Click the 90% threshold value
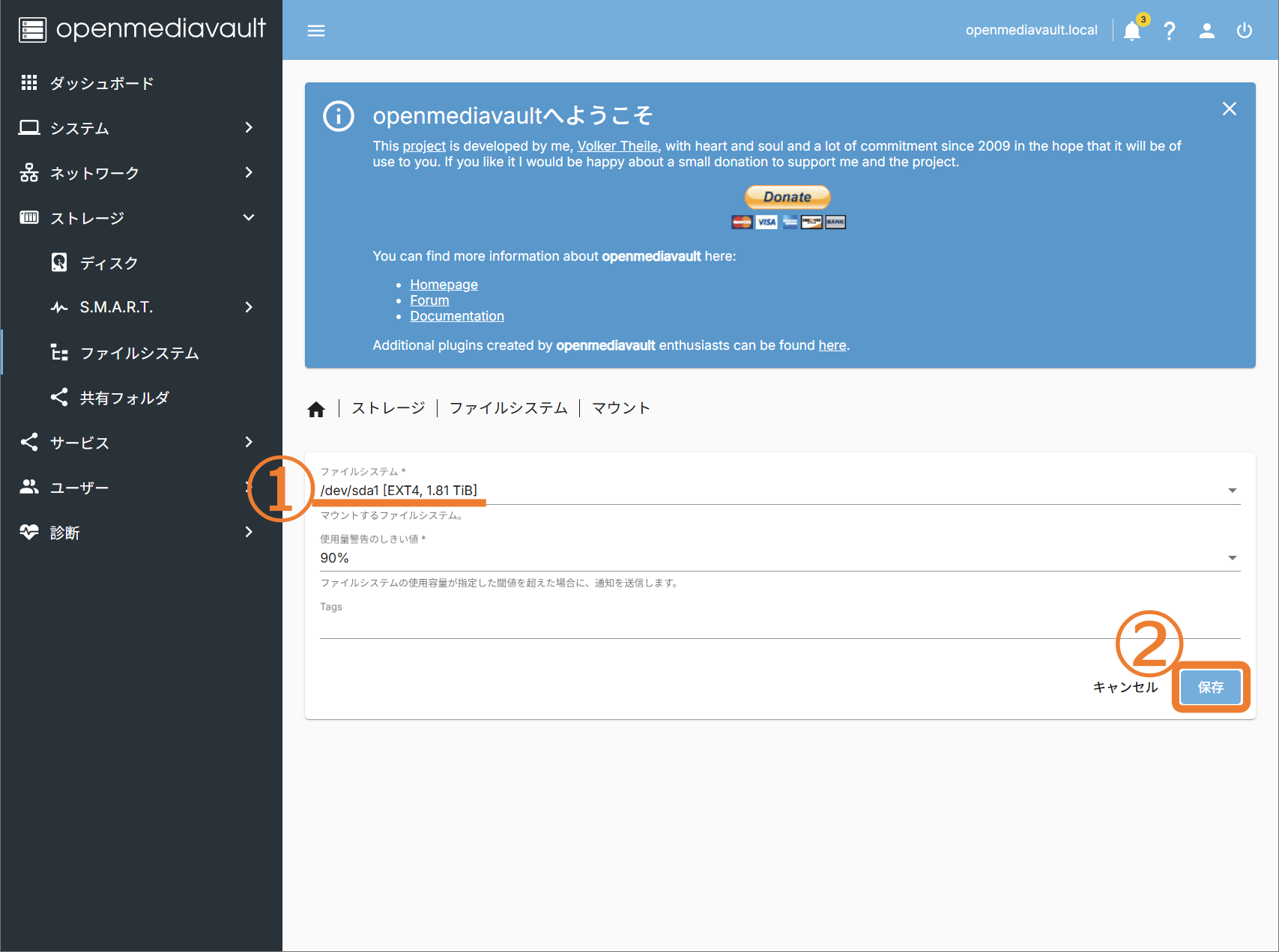This screenshot has width=1279, height=952. pyautogui.click(x=334, y=558)
